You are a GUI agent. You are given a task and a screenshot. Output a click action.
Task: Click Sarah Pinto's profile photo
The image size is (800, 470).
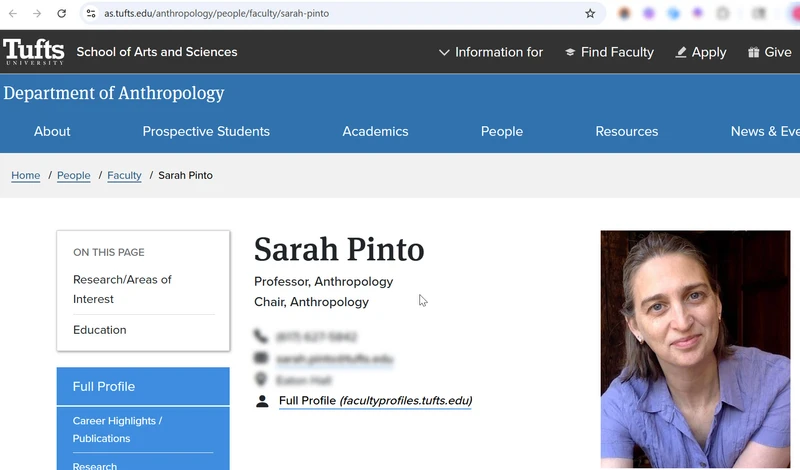695,349
